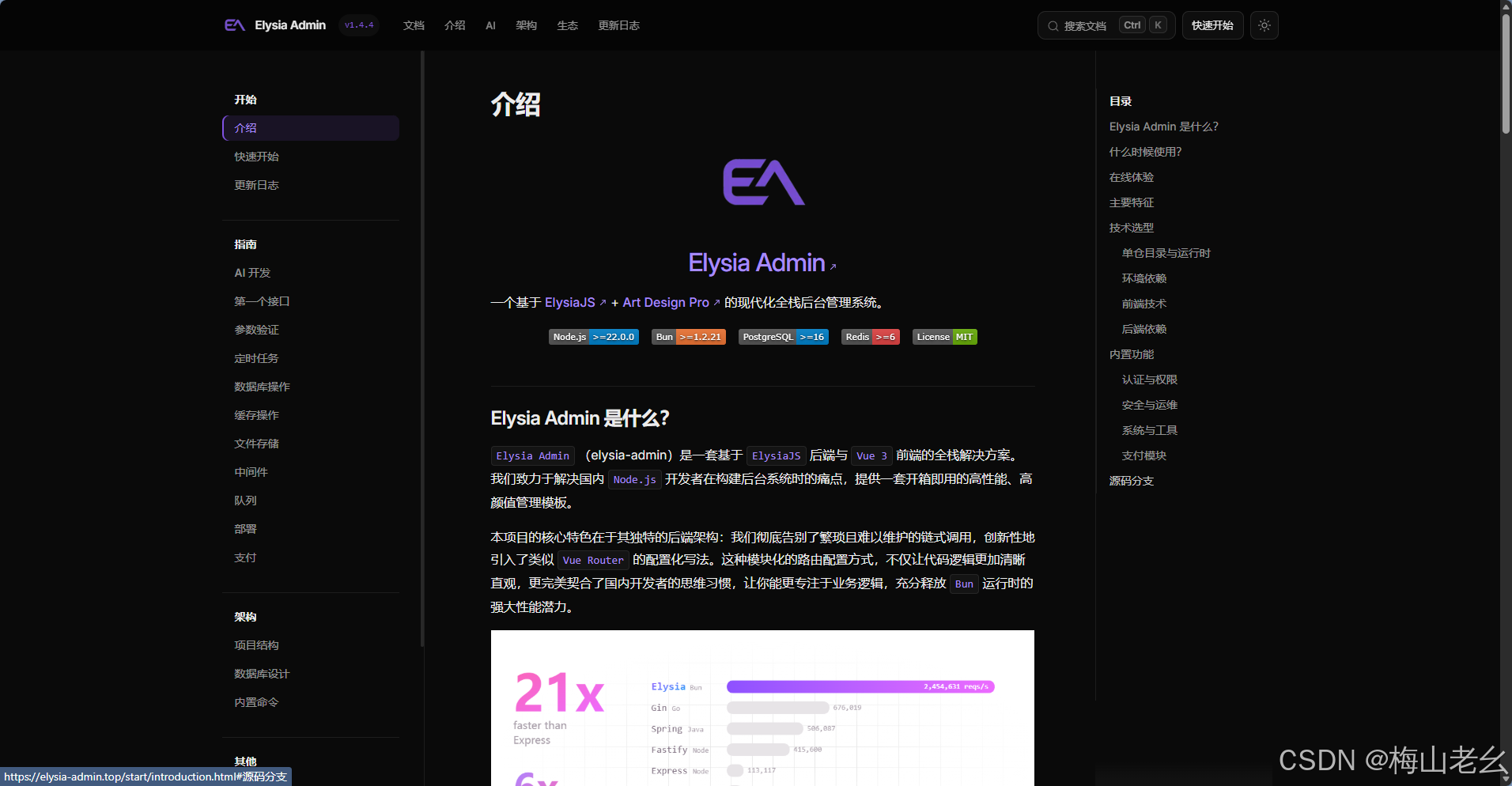Toggle the light/dark theme sun icon

pos(1264,25)
